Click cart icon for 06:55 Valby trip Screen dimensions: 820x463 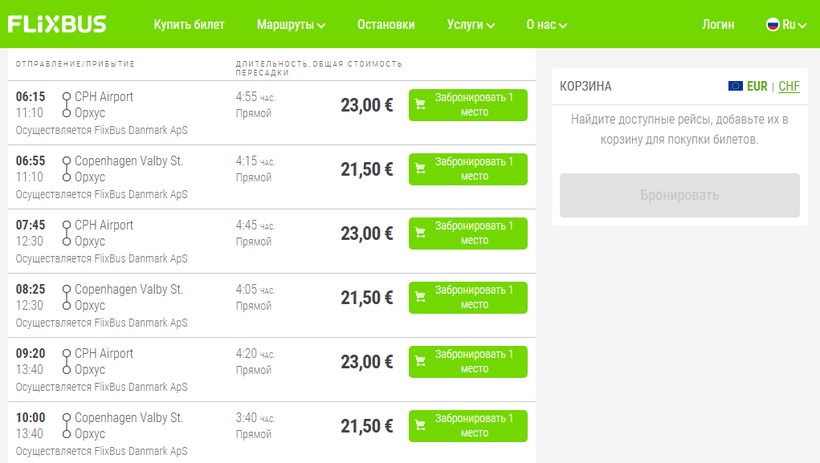coord(421,169)
